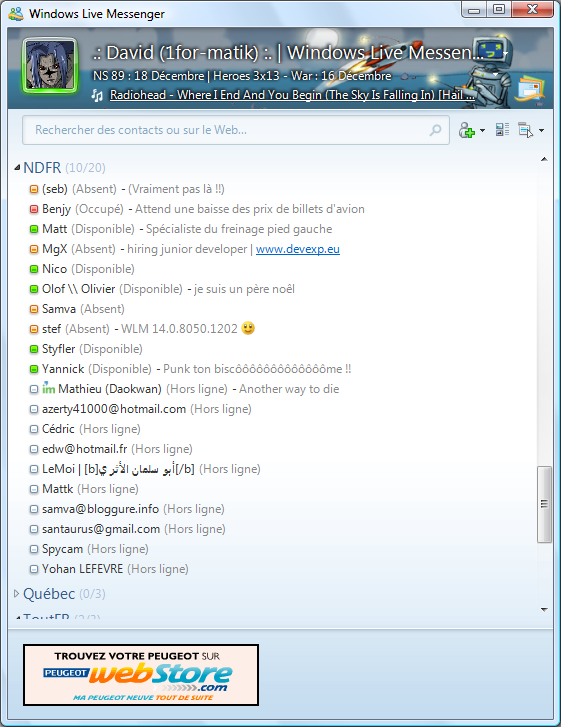Click the available status icon for Yannick

point(34,369)
